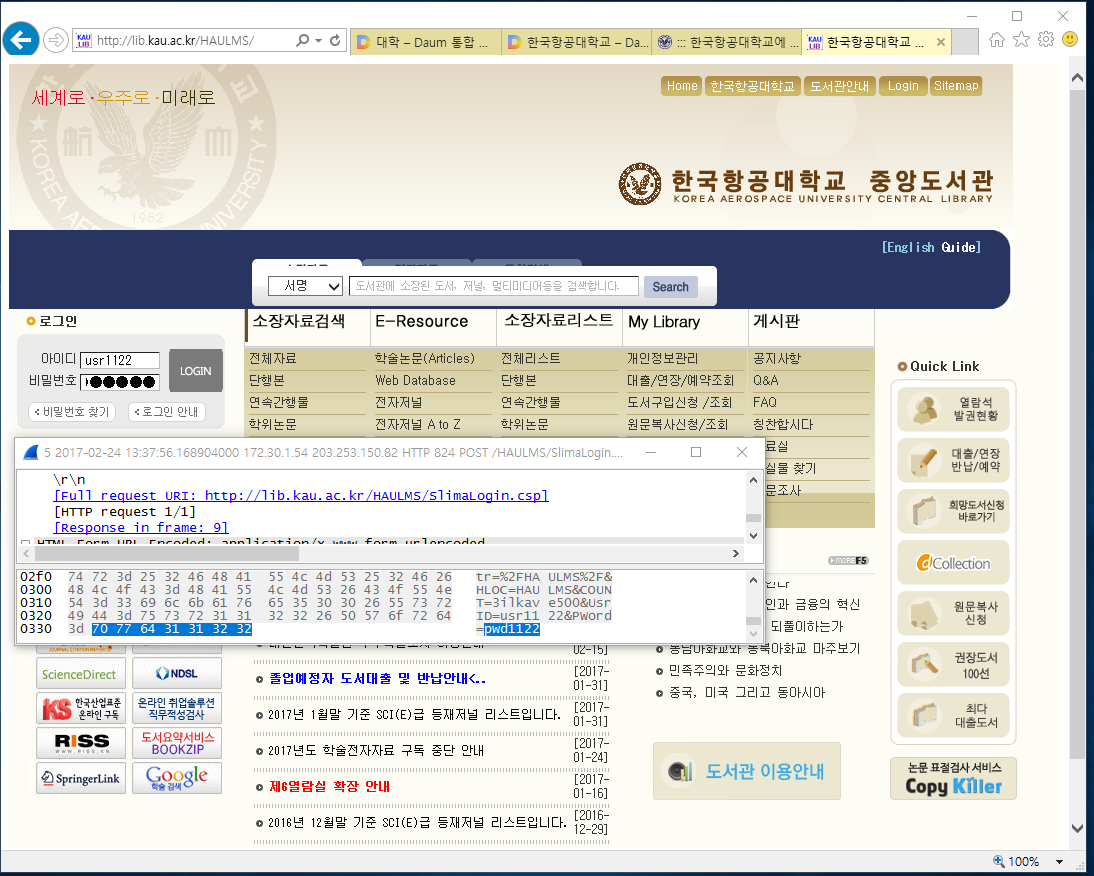Viewport: 1094px width, 876px height.
Task: Close the active 한국항공대학교 tab
Action: coord(941,42)
